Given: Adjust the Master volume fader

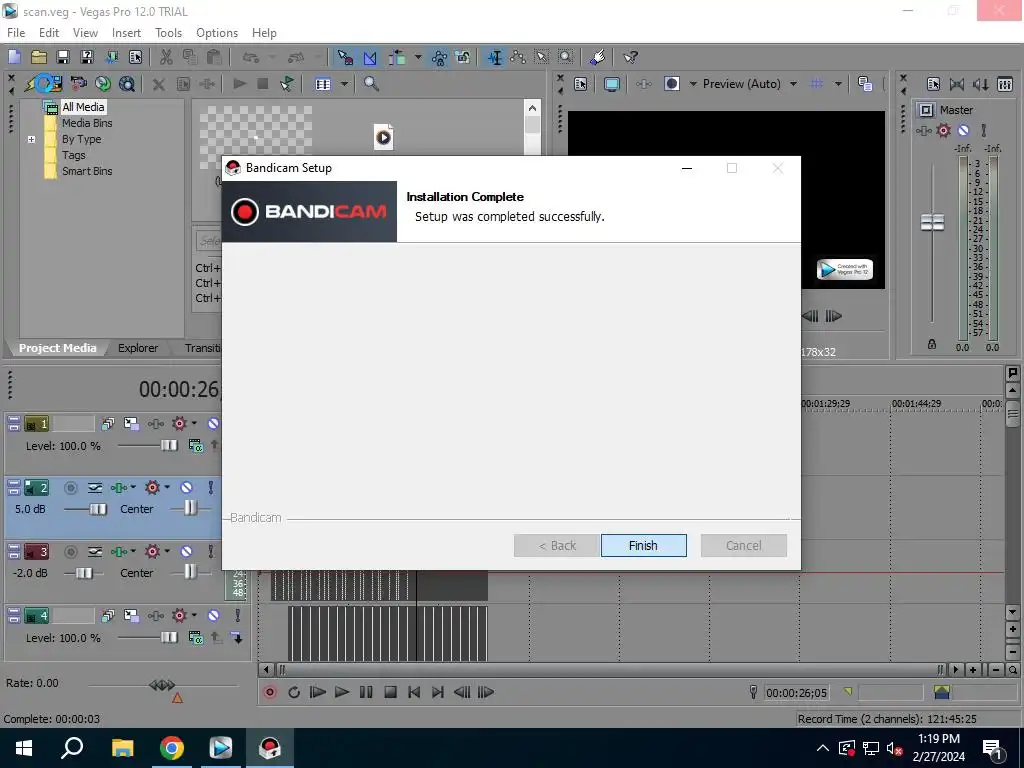Looking at the screenshot, I should tap(932, 223).
